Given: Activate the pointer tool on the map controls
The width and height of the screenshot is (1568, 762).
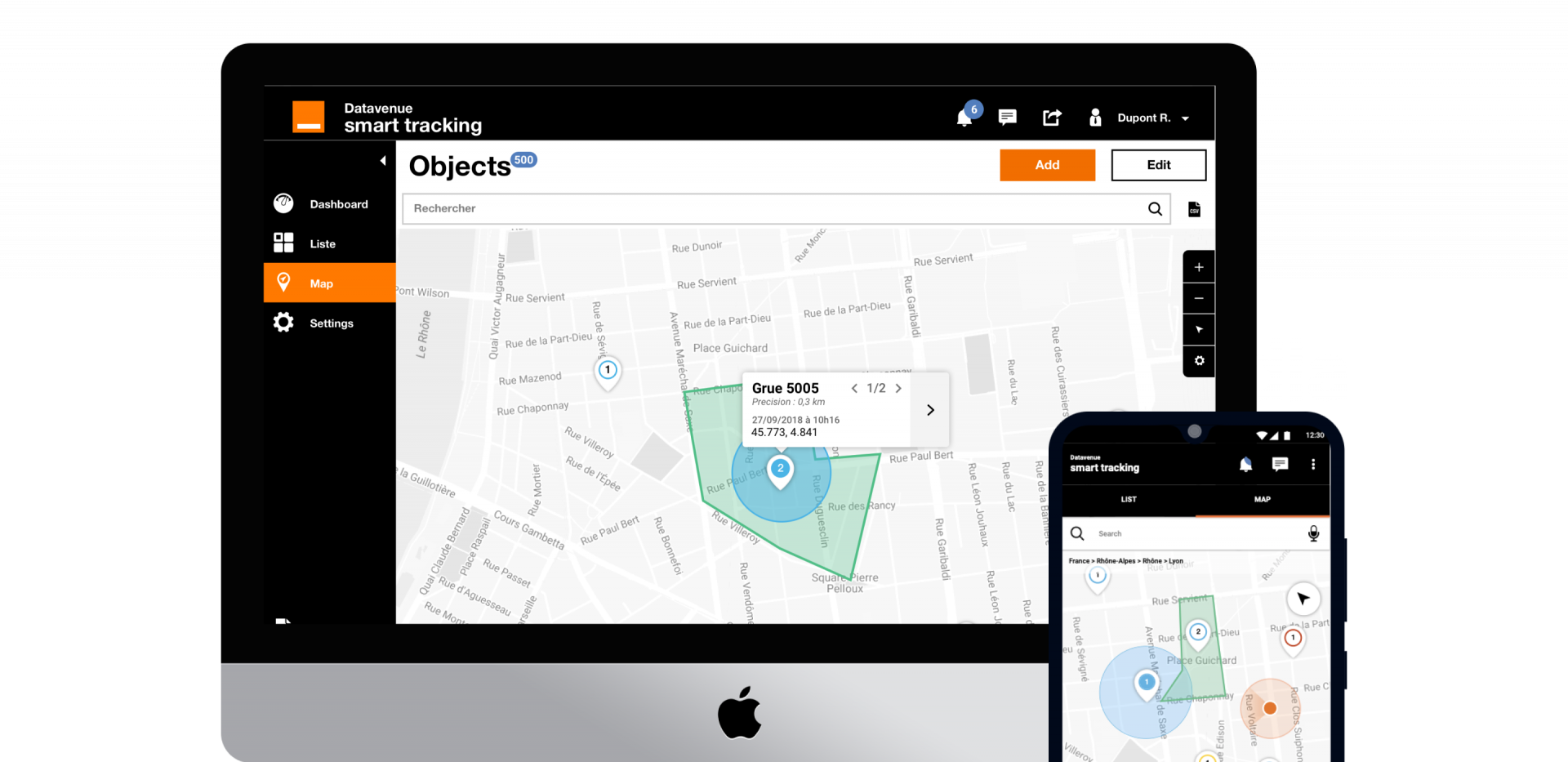Looking at the screenshot, I should click(1198, 329).
